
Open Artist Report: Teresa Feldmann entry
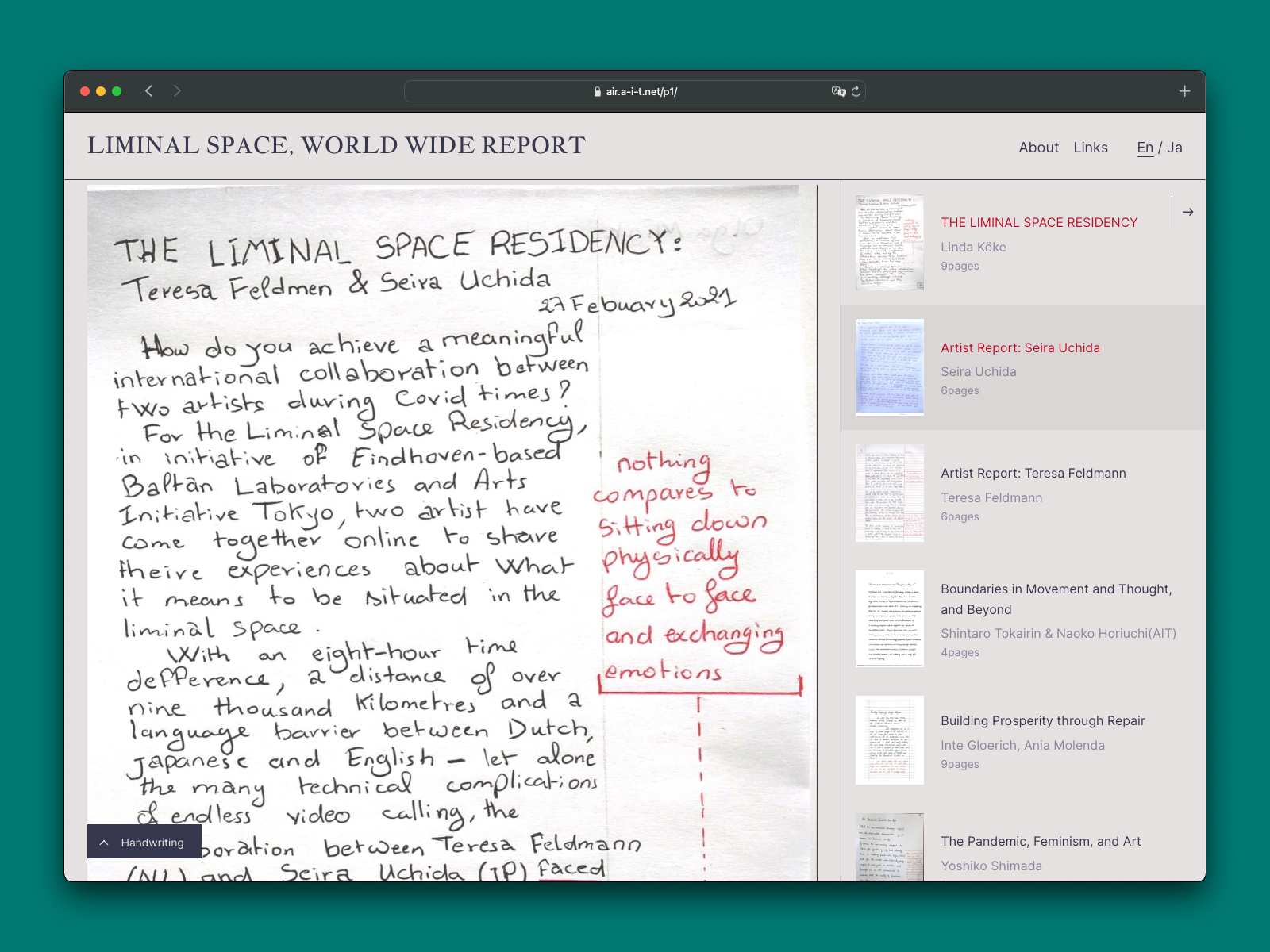click(1033, 474)
